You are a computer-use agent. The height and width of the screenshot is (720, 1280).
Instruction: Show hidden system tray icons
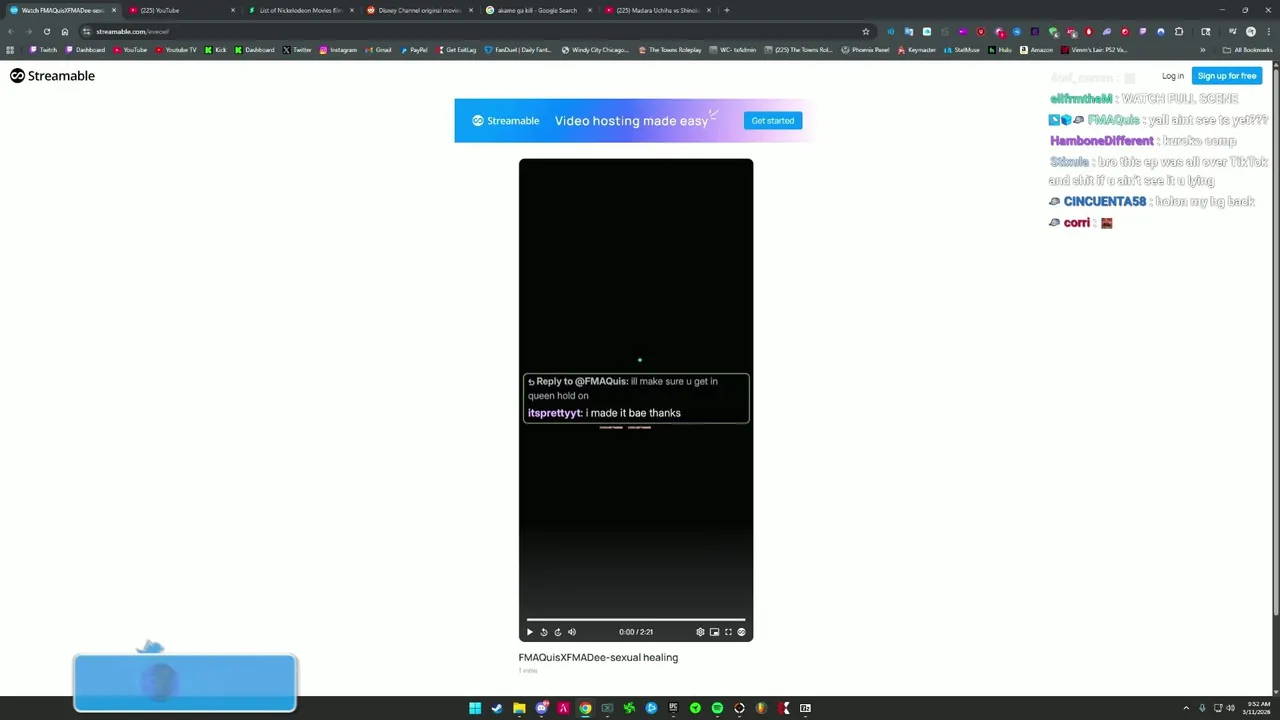coord(1186,708)
